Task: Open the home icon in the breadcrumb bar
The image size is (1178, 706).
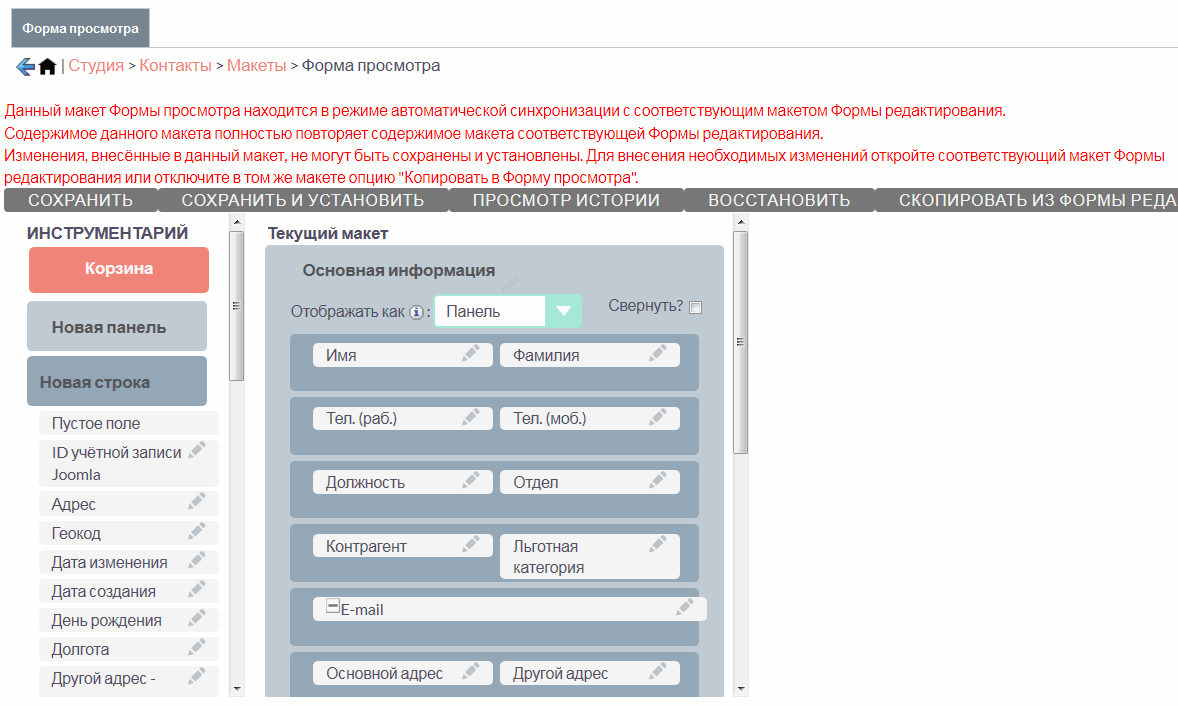Action: [x=46, y=66]
